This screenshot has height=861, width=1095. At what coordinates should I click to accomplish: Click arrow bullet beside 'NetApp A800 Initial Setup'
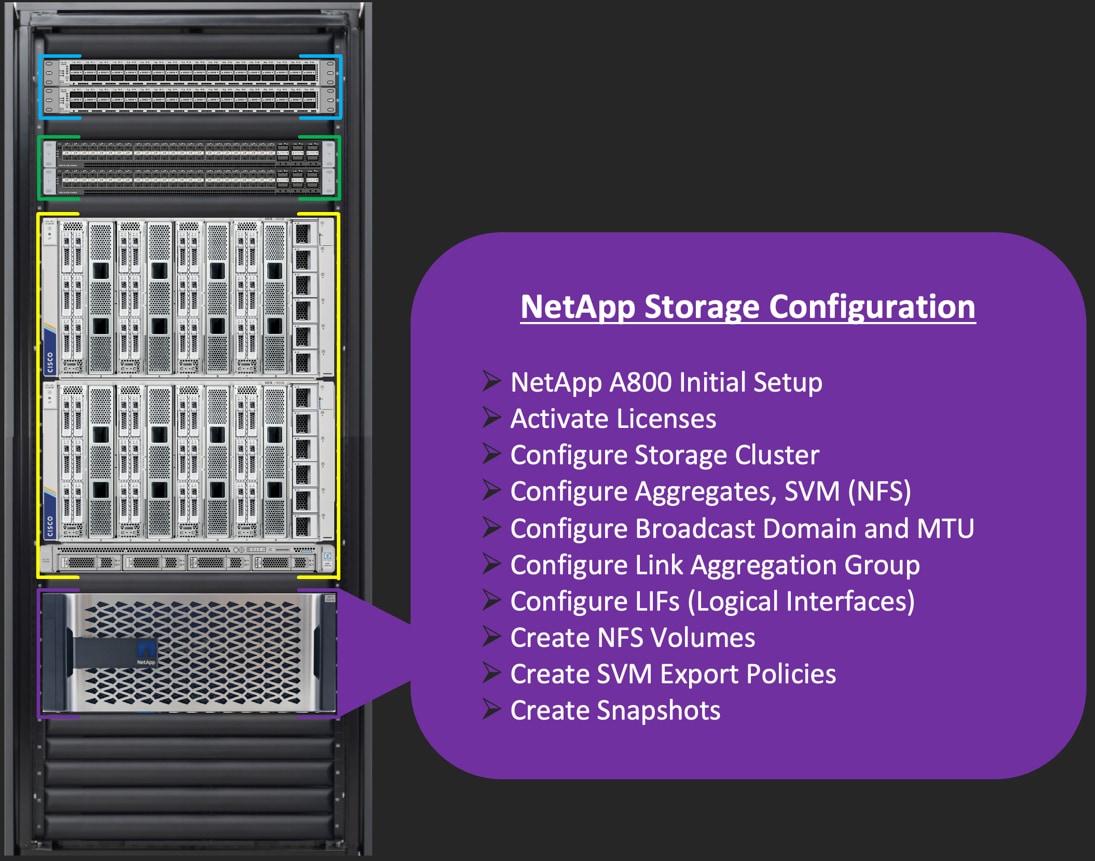click(x=492, y=381)
